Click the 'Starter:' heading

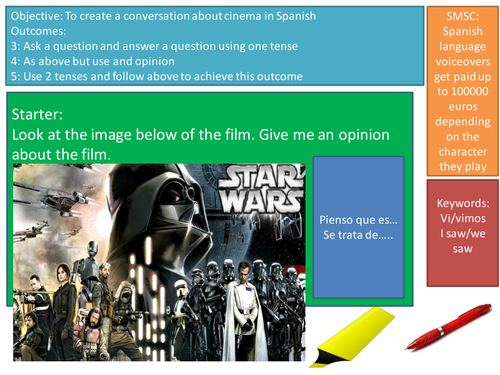[37, 114]
